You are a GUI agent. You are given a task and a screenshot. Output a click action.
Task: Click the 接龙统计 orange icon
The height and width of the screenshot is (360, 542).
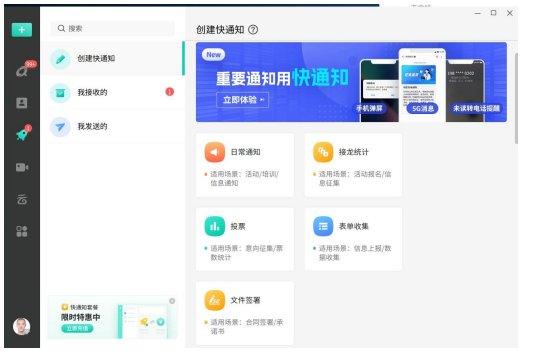coord(323,152)
